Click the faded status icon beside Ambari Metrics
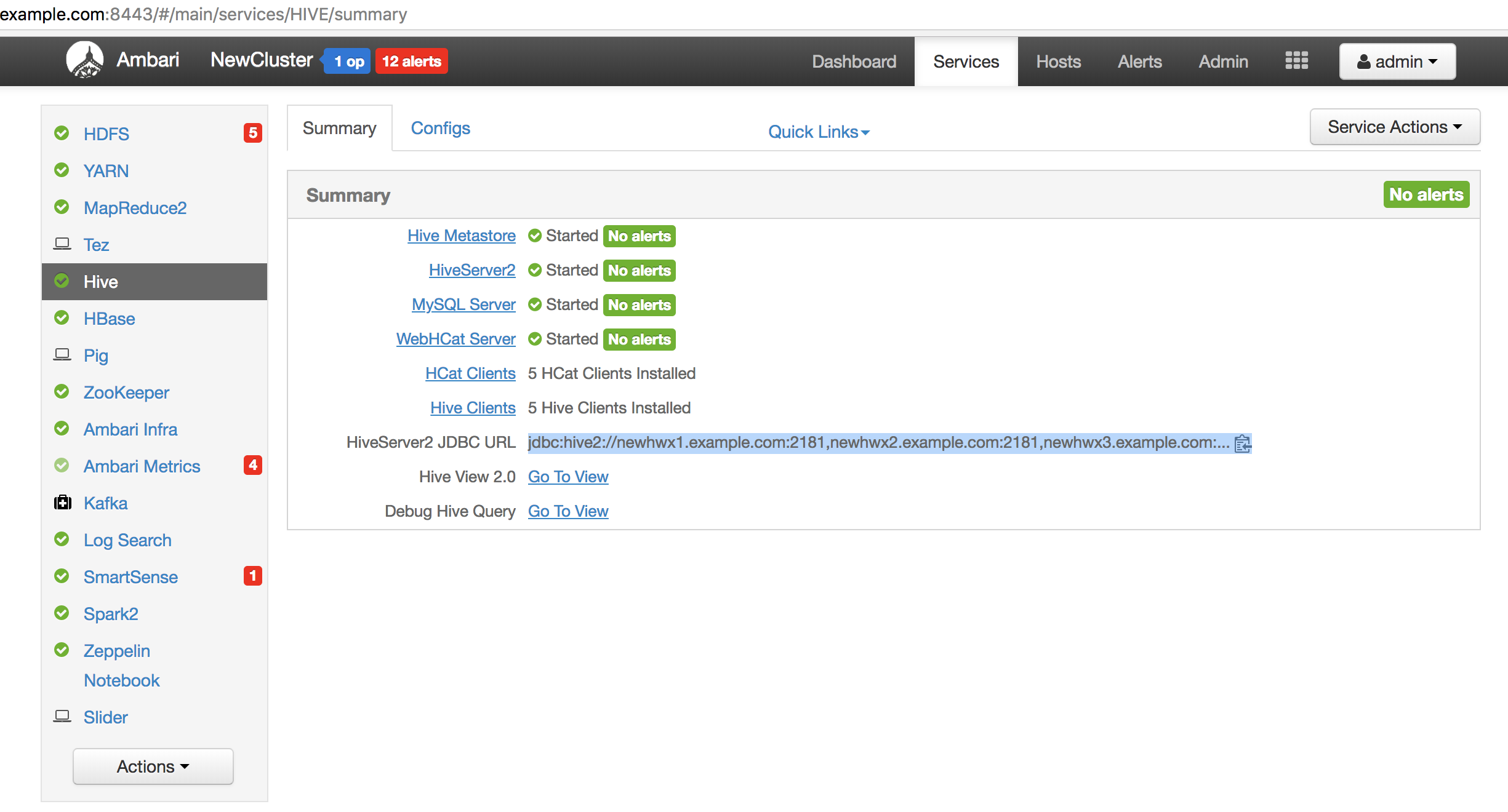This screenshot has width=1508, height=812. click(x=62, y=466)
